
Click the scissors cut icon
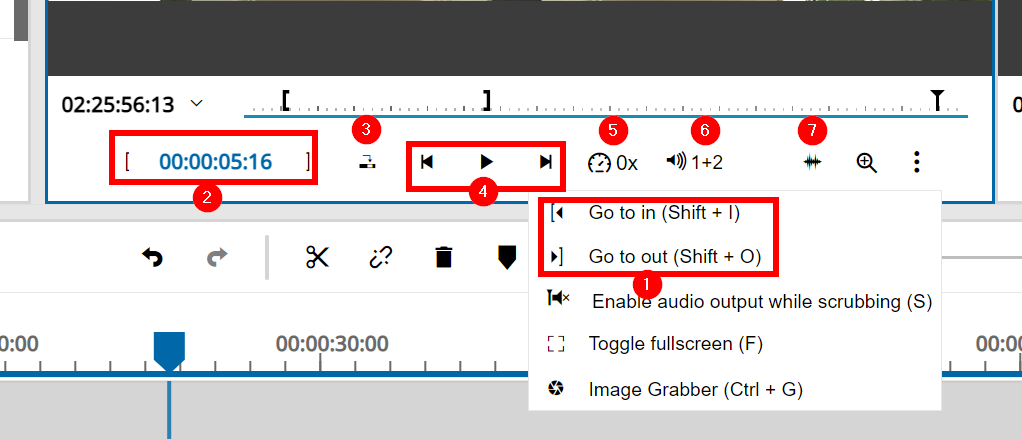click(317, 257)
